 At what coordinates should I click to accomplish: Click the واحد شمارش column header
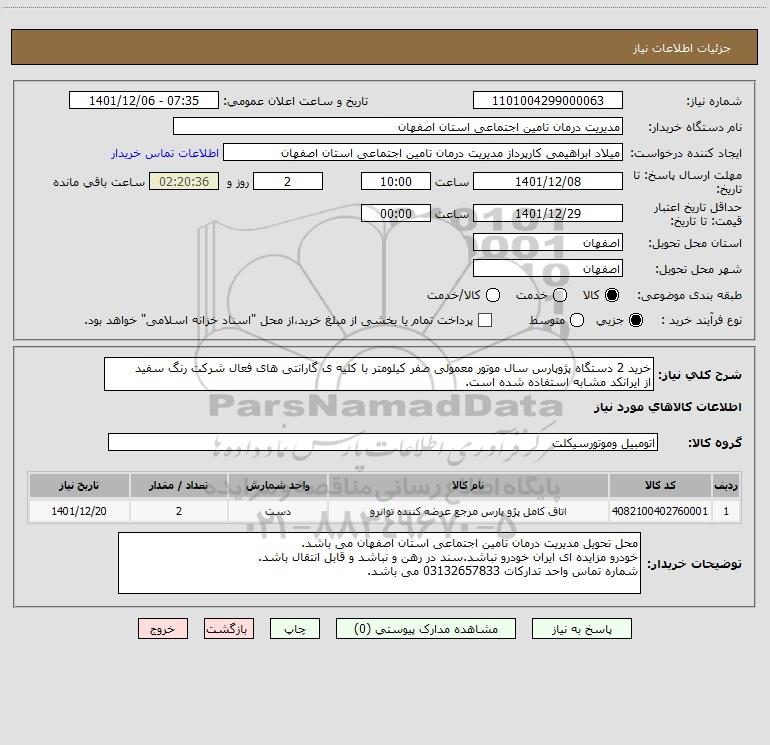277,485
